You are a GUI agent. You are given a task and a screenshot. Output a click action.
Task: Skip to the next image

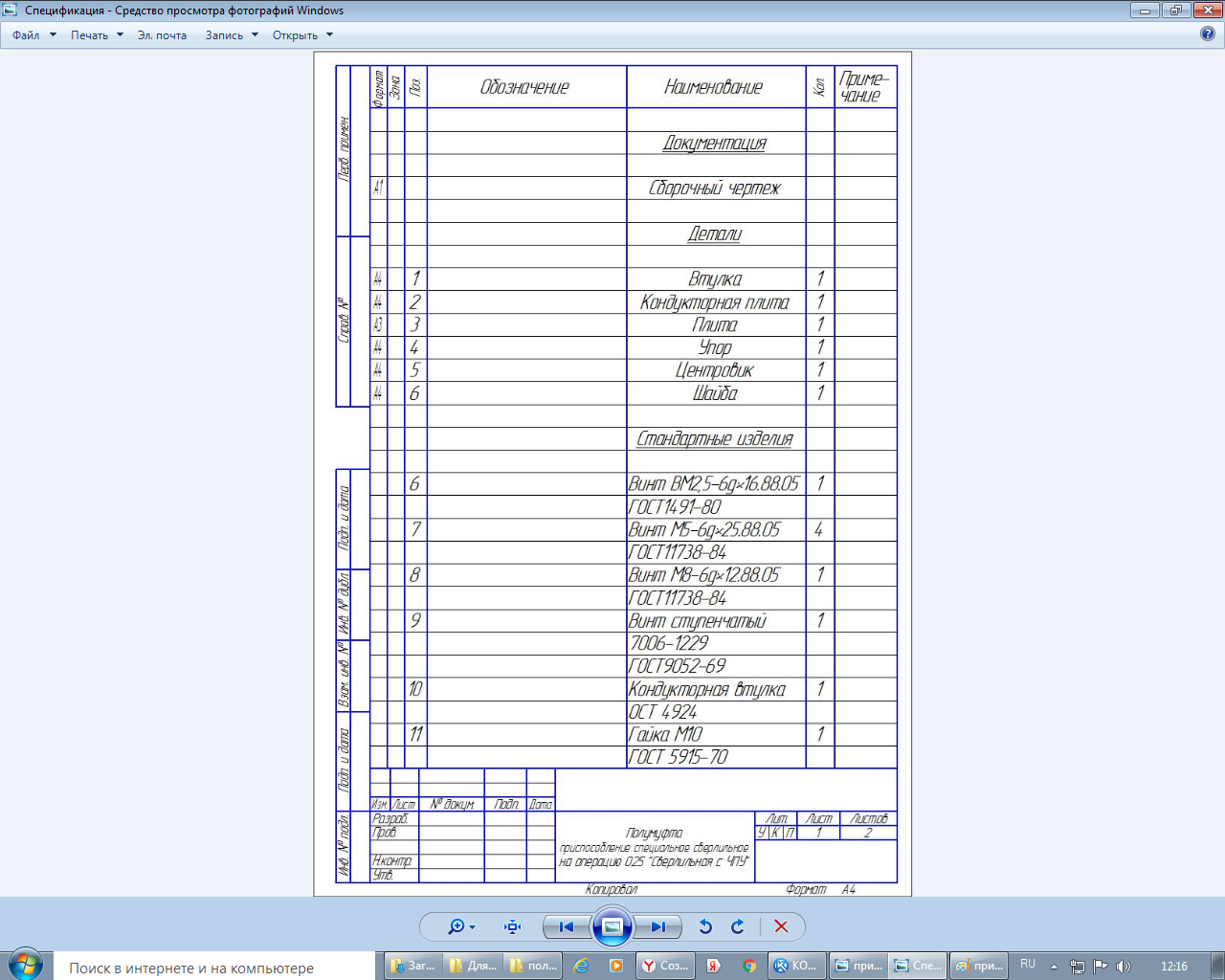(657, 926)
